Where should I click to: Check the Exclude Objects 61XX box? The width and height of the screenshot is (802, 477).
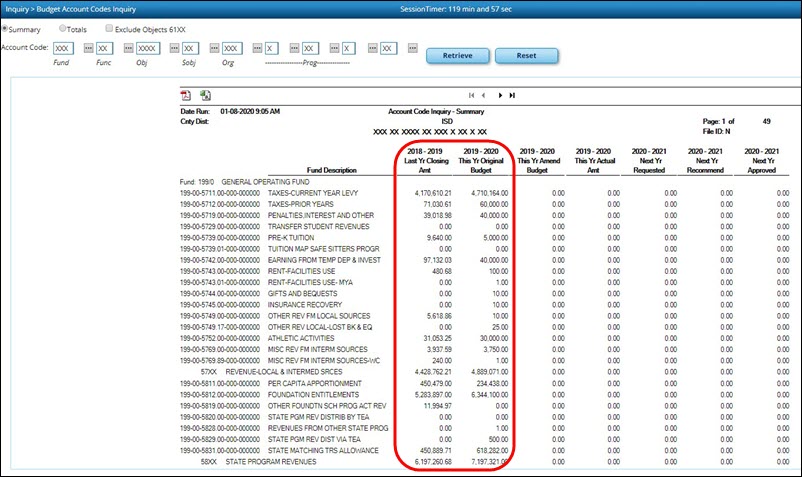click(109, 29)
